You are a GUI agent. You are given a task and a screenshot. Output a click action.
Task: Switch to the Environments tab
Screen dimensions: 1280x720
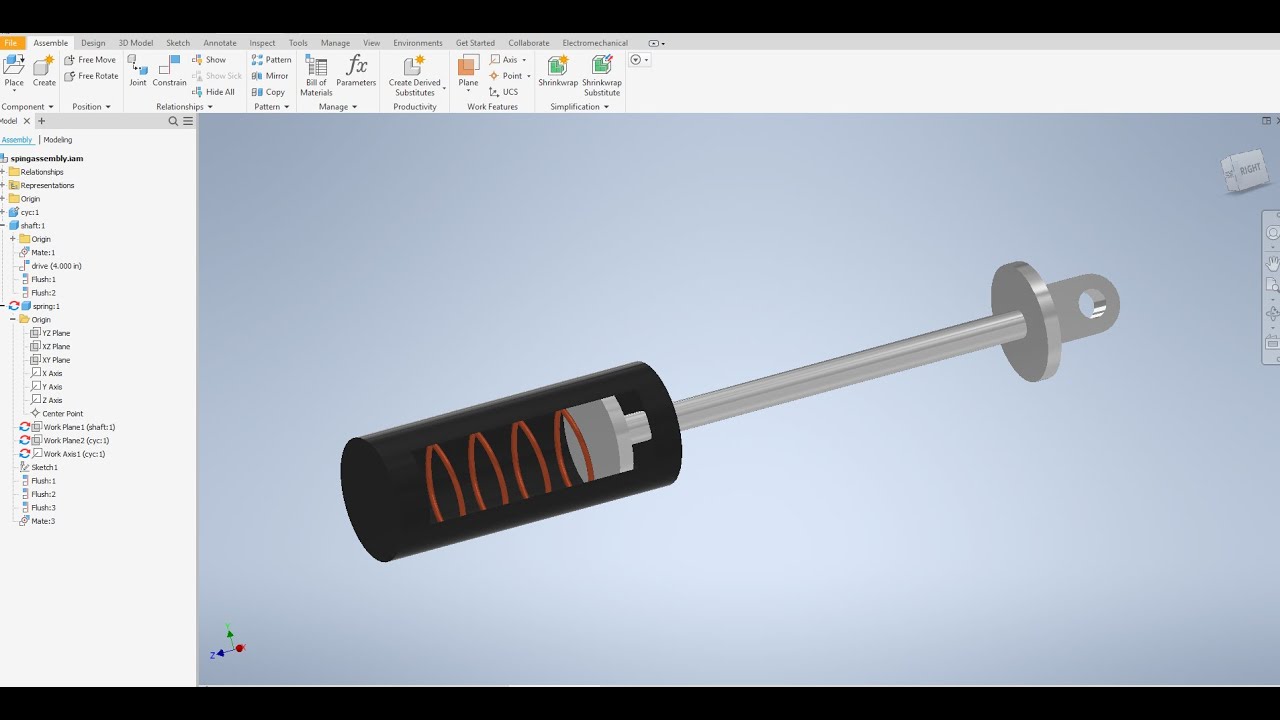[x=418, y=43]
